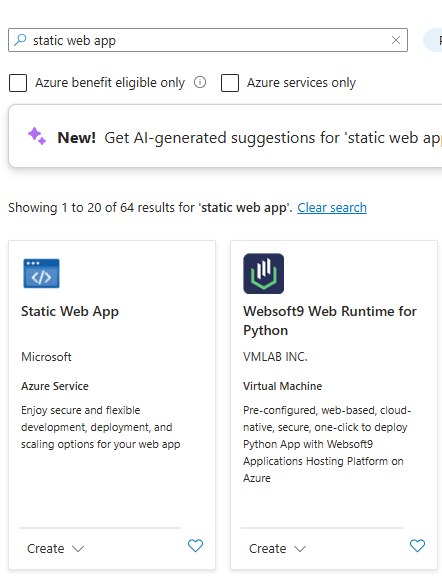Click into the marketplace search field
The width and height of the screenshot is (442, 578).
208,40
